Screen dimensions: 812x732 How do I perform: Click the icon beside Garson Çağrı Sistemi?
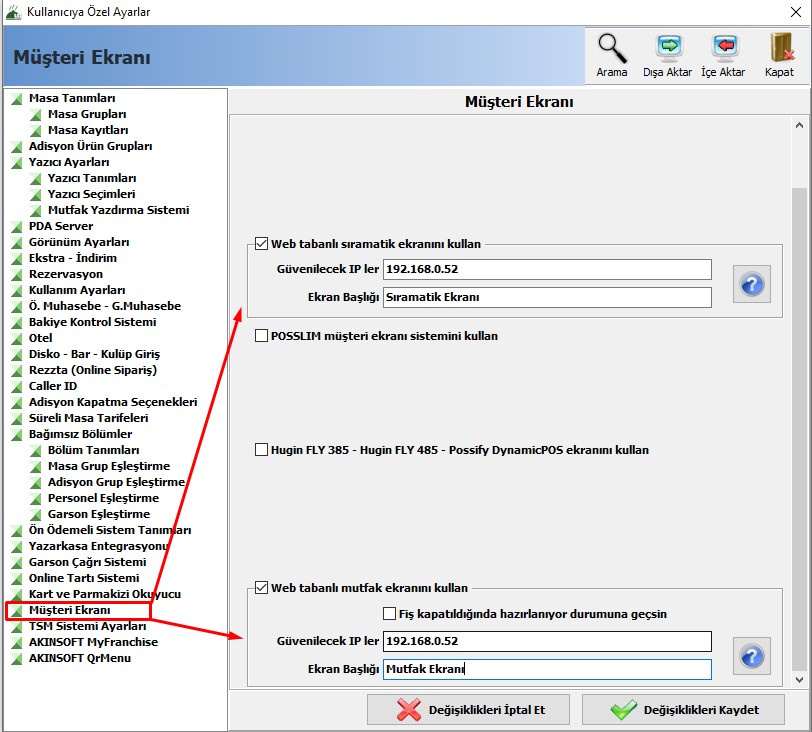[17, 562]
